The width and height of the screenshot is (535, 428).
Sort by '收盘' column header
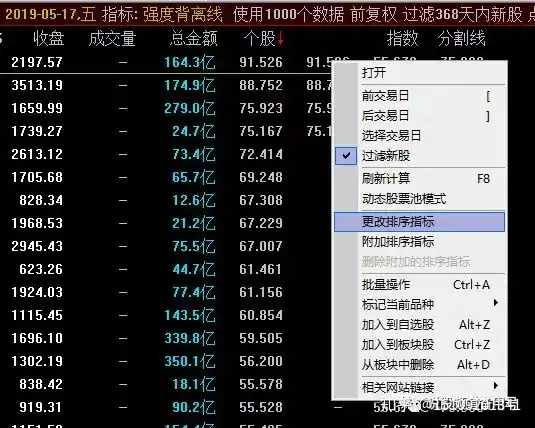(x=48, y=38)
